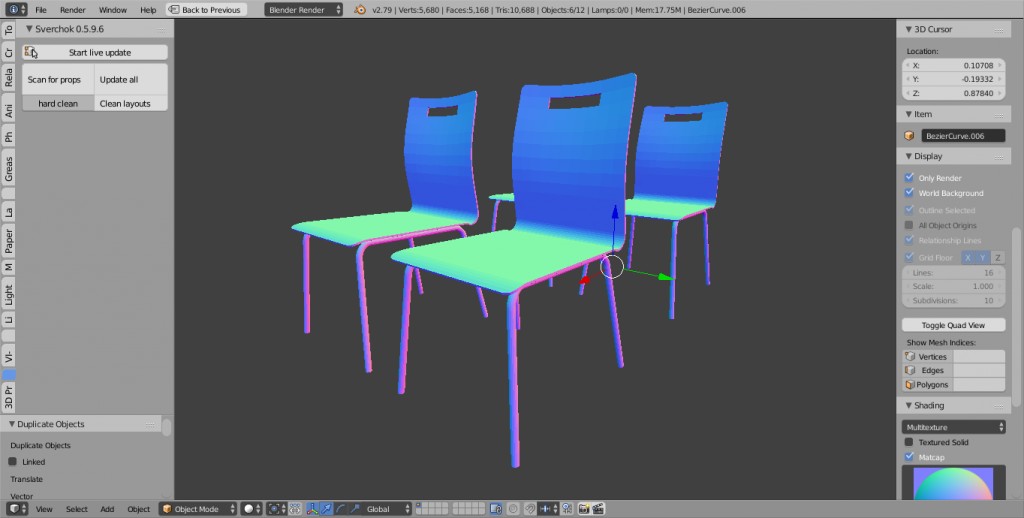Click the Vertices indices cube icon
The image size is (1024, 518).
pyautogui.click(x=910, y=357)
